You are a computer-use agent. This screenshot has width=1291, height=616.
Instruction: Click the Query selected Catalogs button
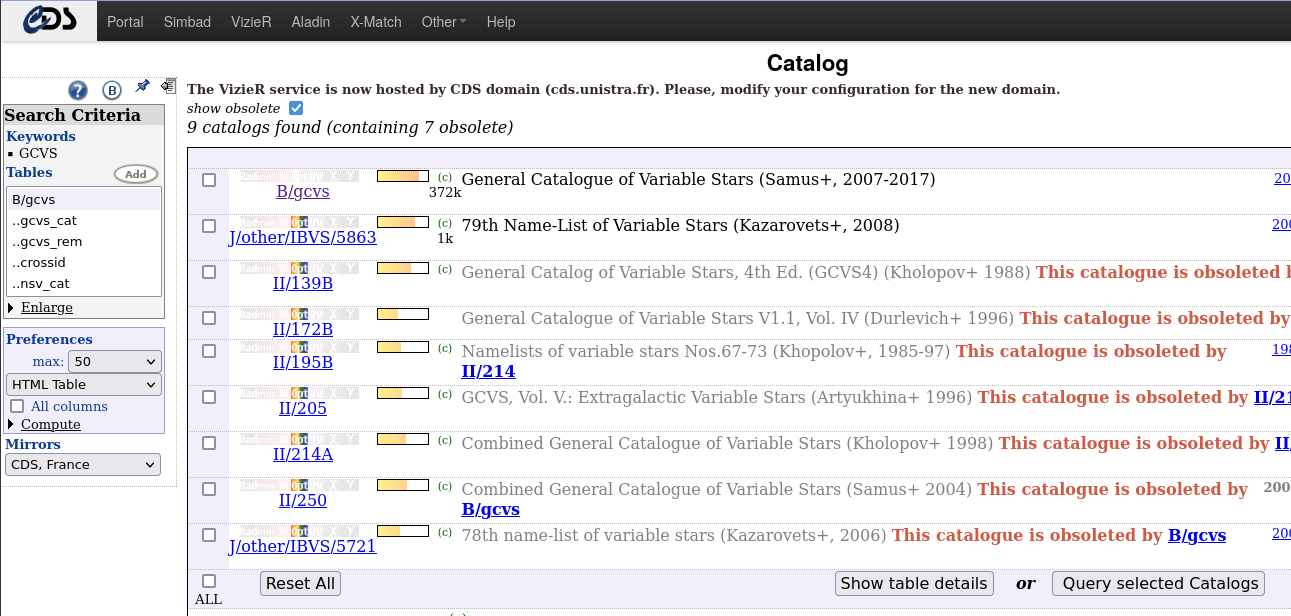(x=1158, y=583)
